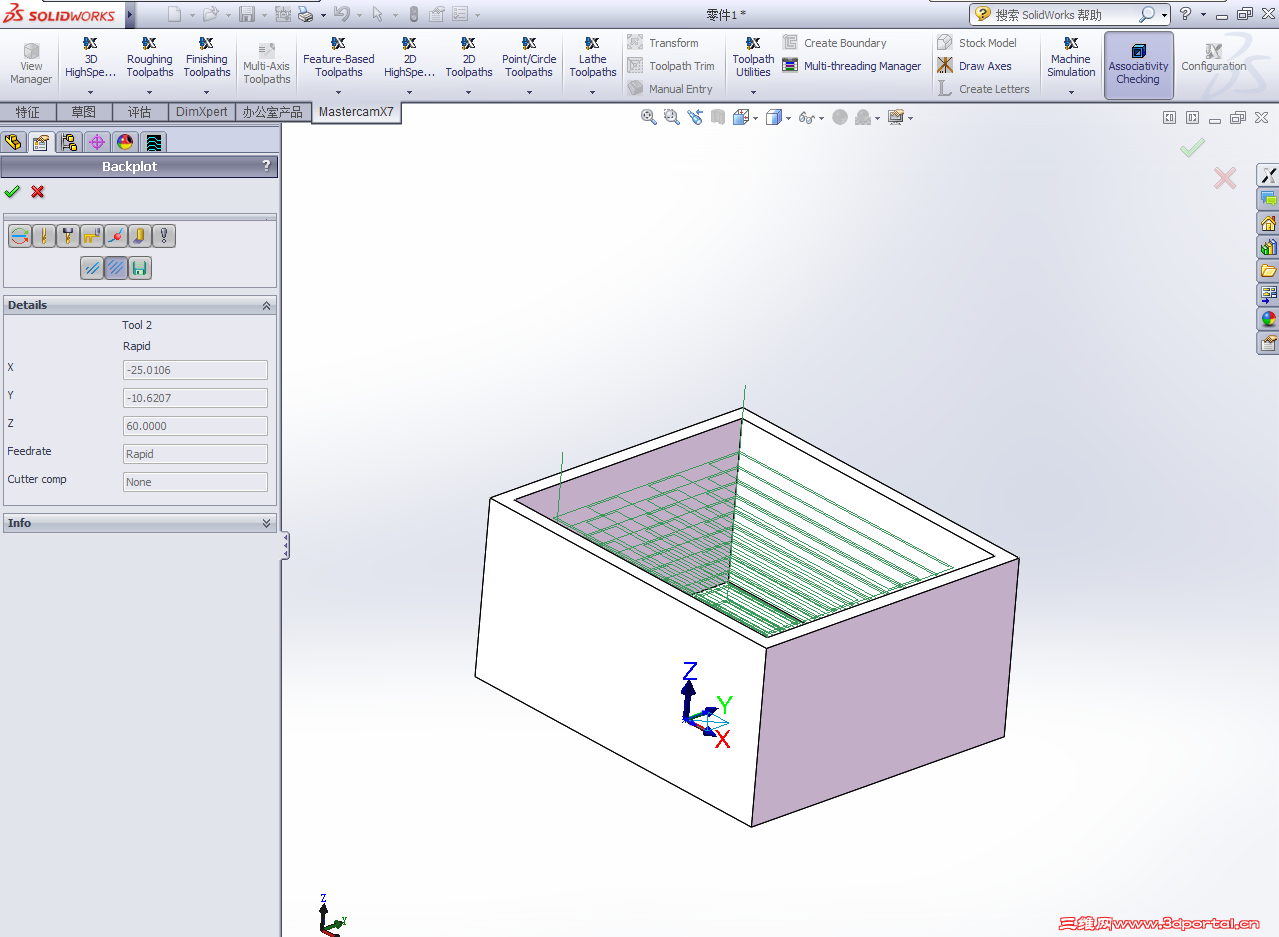This screenshot has width=1279, height=937.
Task: Toggle the display with color codes button
Action: point(20,236)
